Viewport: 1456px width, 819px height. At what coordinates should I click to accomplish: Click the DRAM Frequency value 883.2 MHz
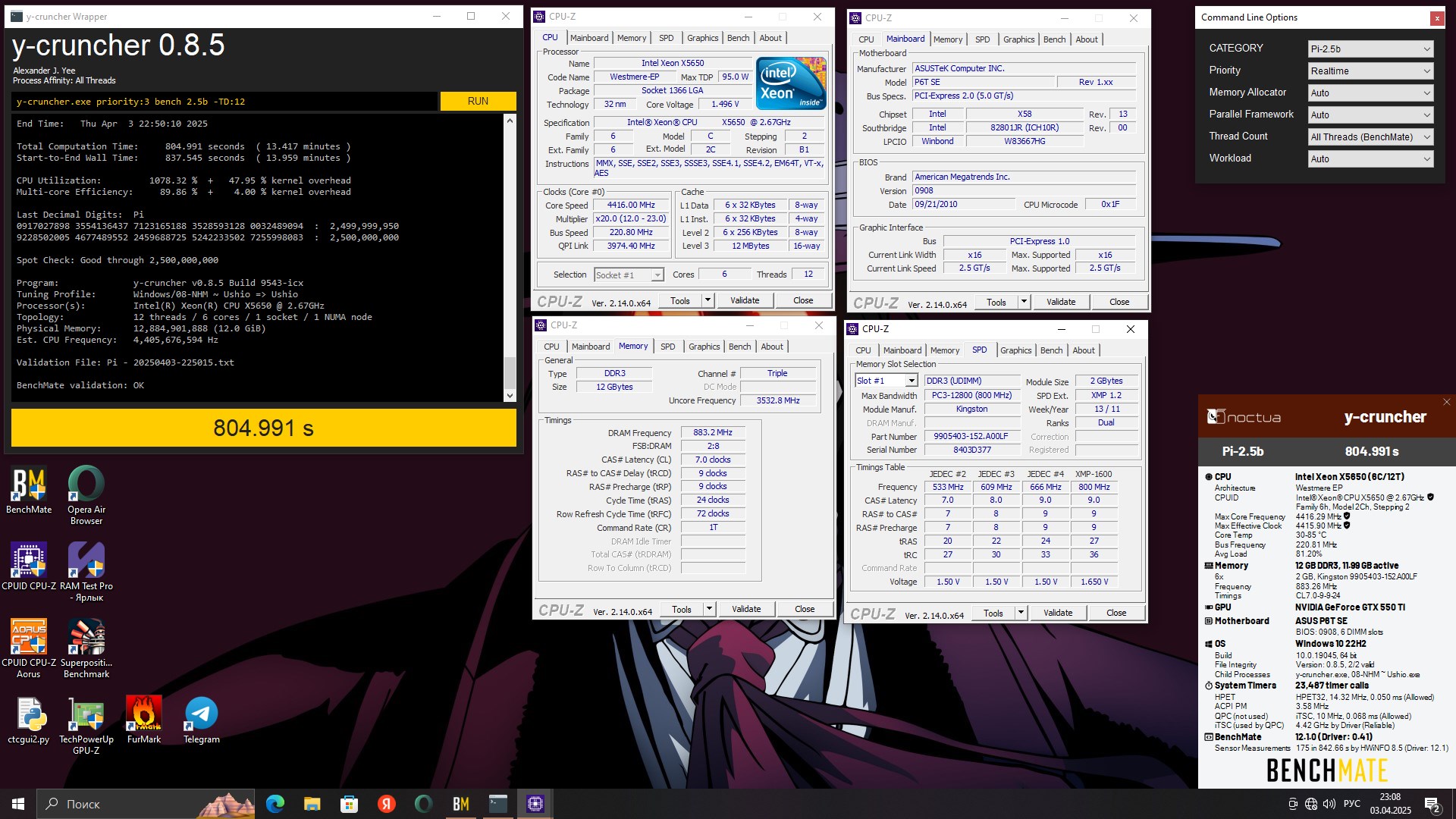pos(713,432)
